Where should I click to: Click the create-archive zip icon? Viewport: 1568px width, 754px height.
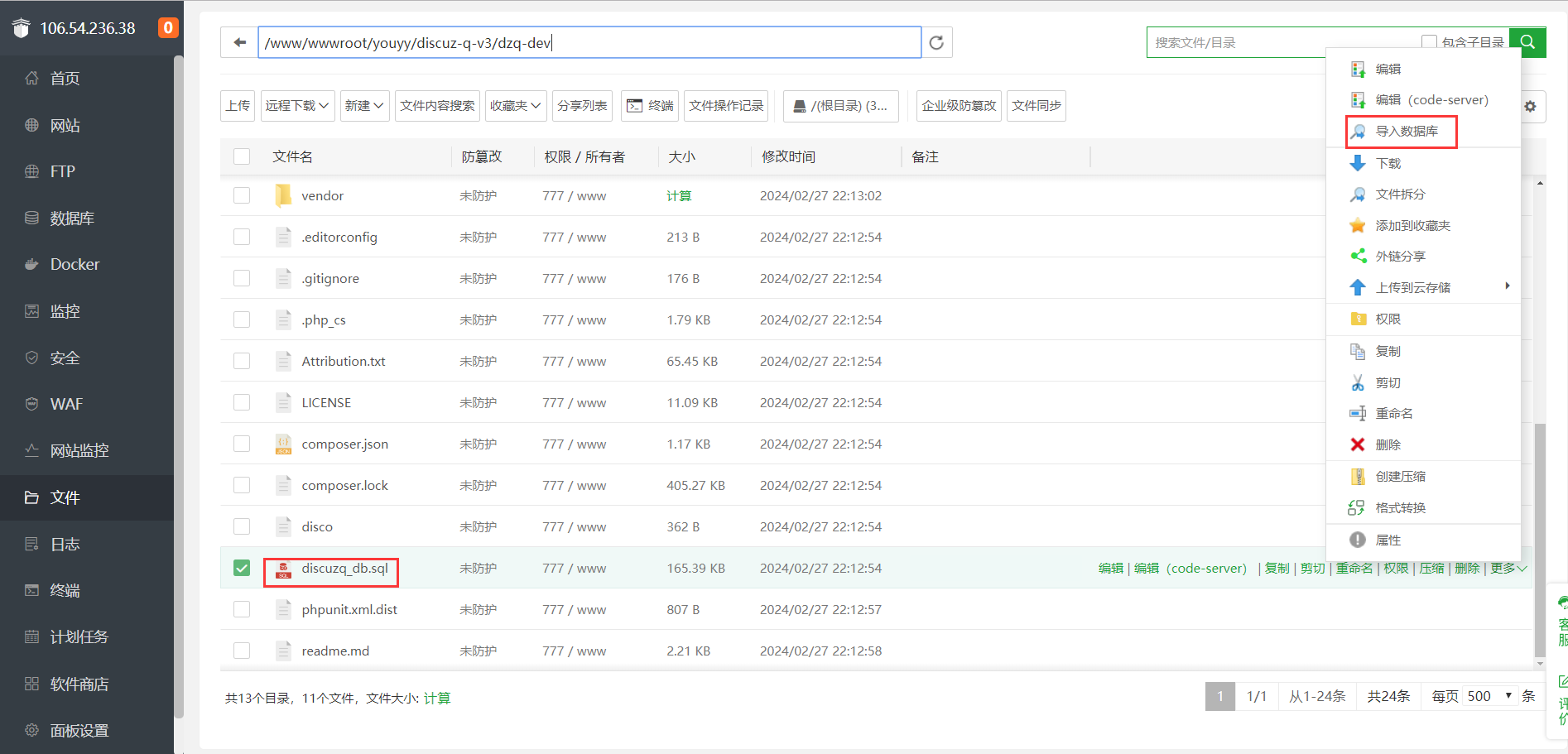1358,476
